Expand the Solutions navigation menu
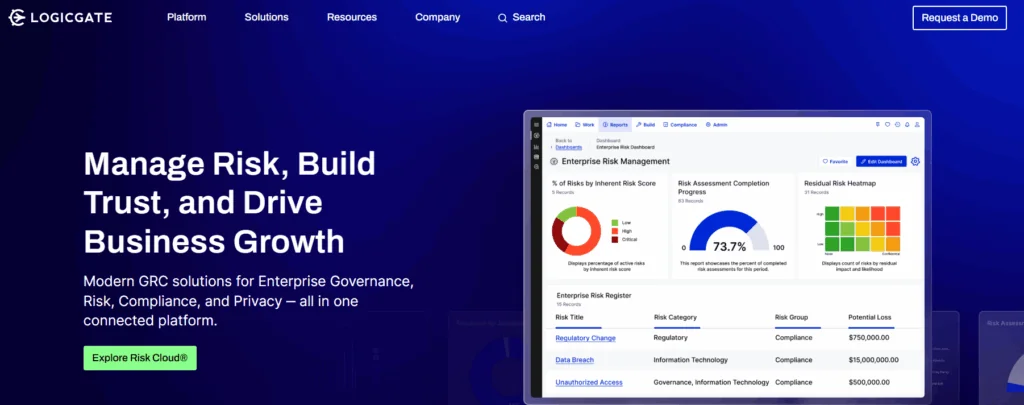 click(x=265, y=17)
